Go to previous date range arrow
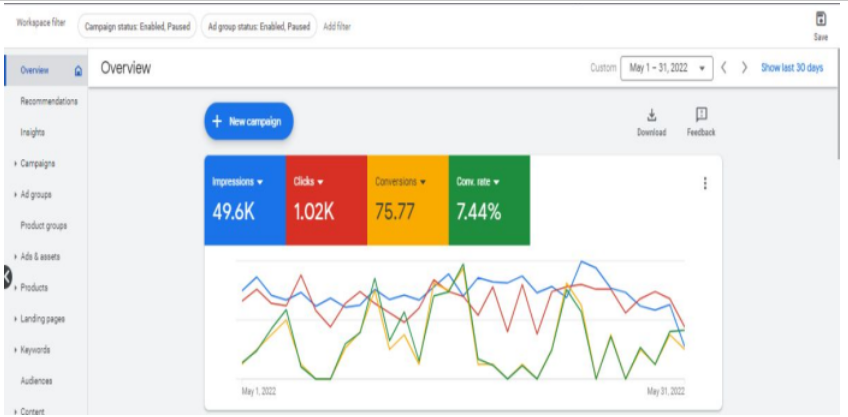 click(722, 68)
